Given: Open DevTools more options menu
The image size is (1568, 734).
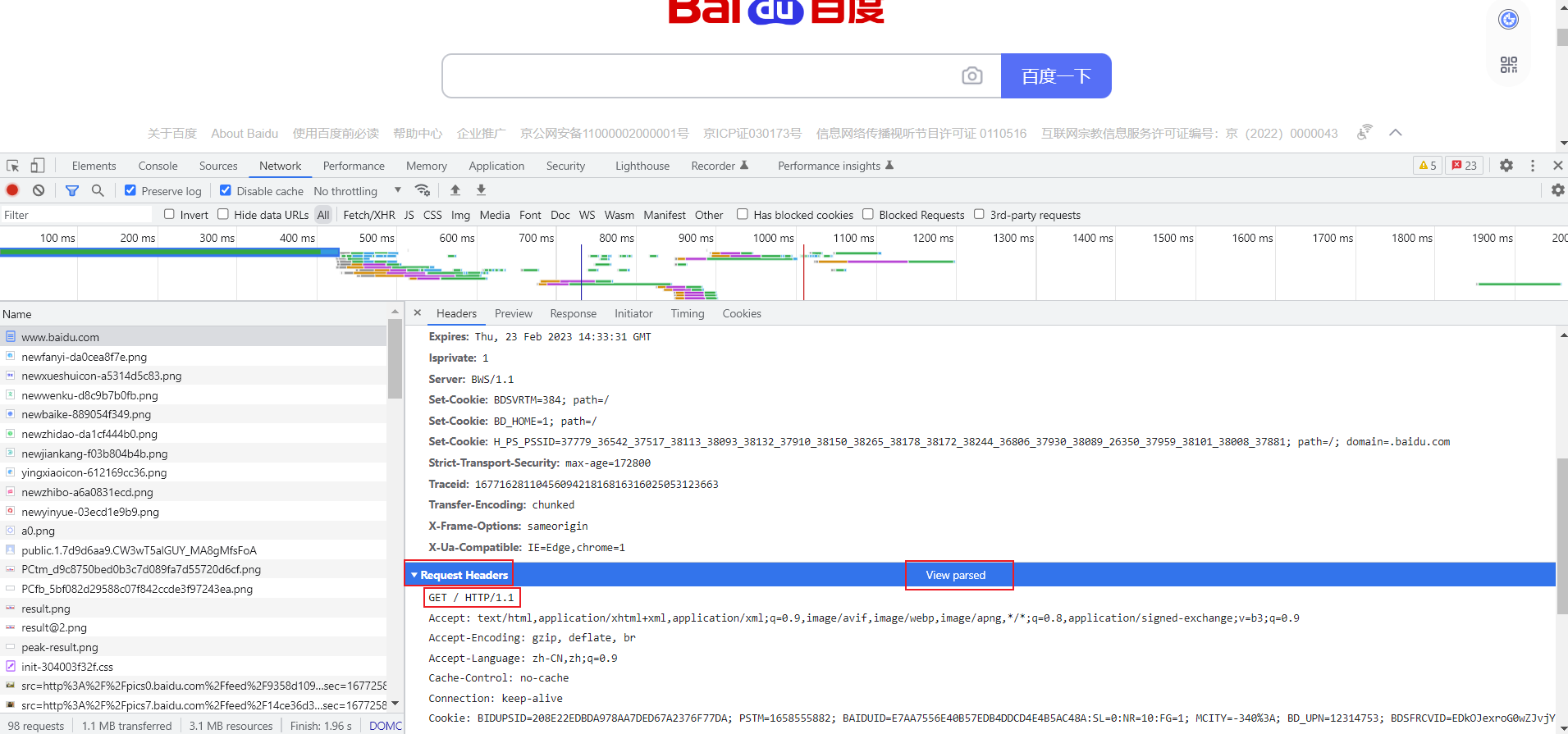Looking at the screenshot, I should click(1533, 166).
